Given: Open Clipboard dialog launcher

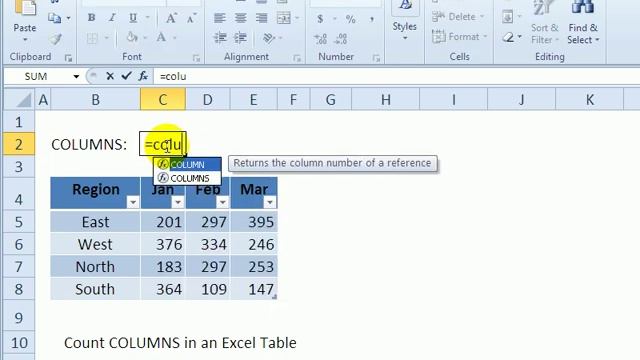Looking at the screenshot, I should 68,58.
